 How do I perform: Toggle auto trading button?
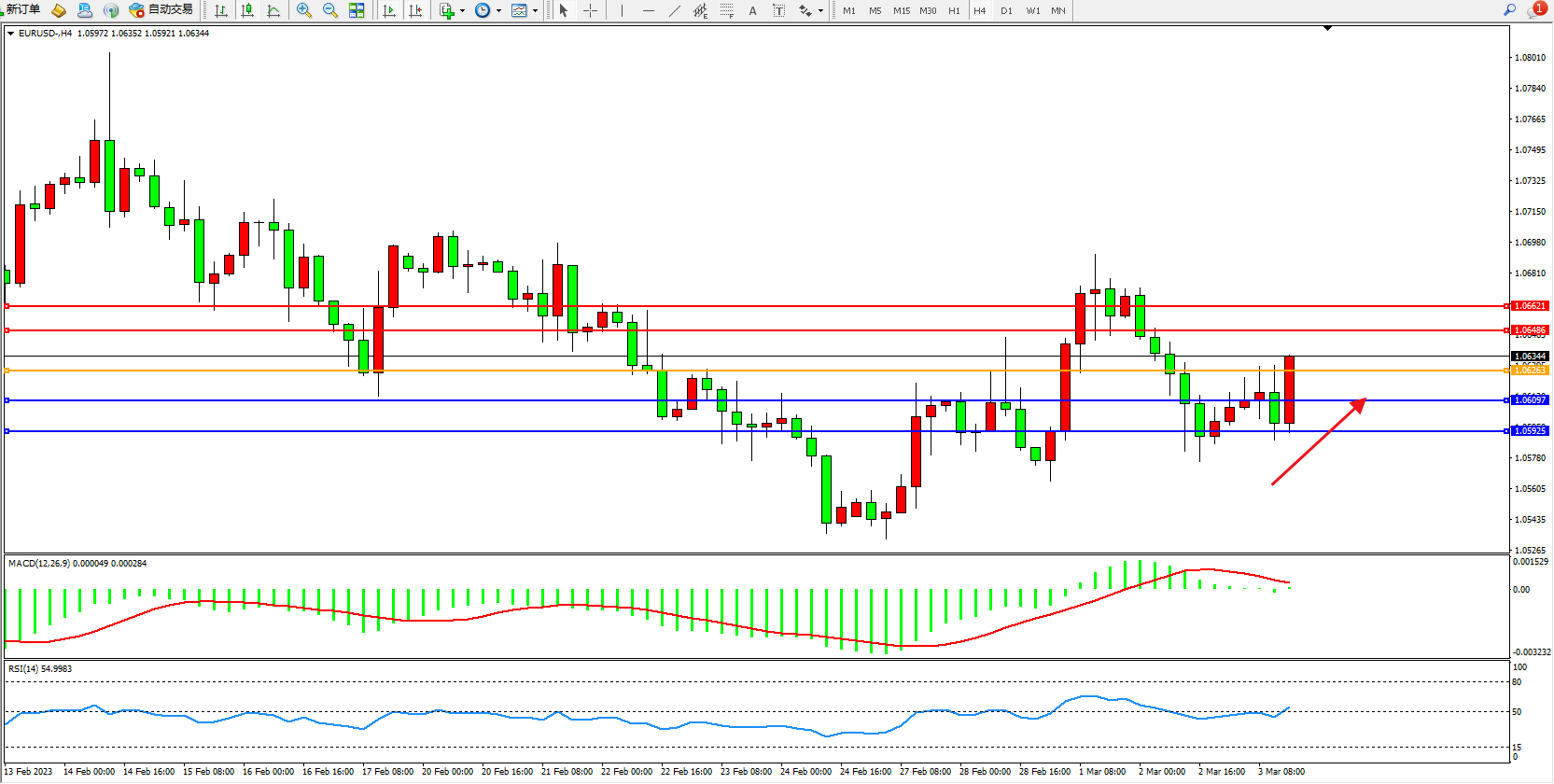click(x=161, y=10)
